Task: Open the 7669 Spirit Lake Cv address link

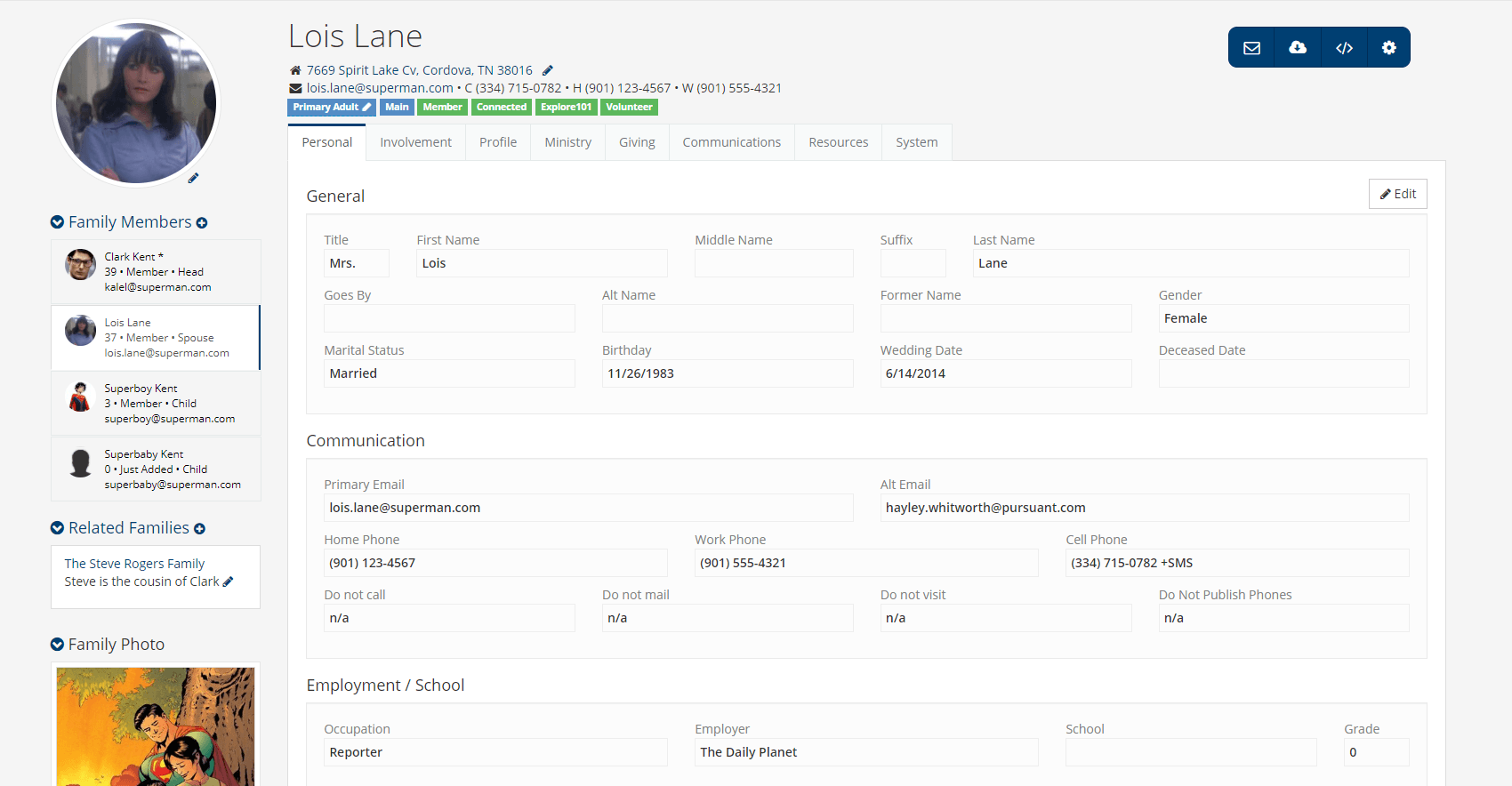Action: 420,70
